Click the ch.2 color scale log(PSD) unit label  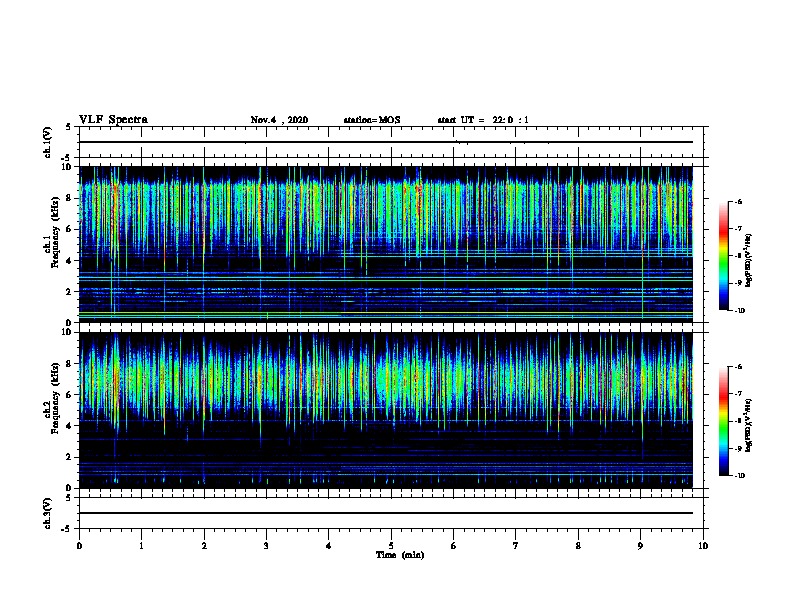pos(749,426)
